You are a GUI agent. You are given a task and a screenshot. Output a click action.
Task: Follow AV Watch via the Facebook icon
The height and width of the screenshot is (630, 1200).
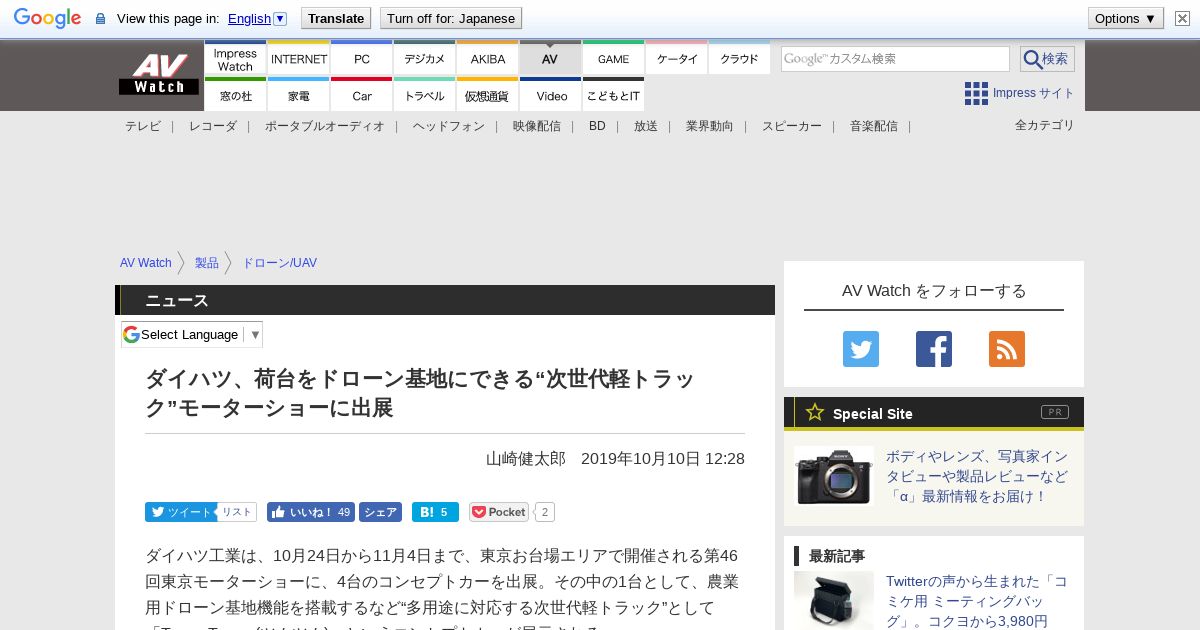point(934,349)
